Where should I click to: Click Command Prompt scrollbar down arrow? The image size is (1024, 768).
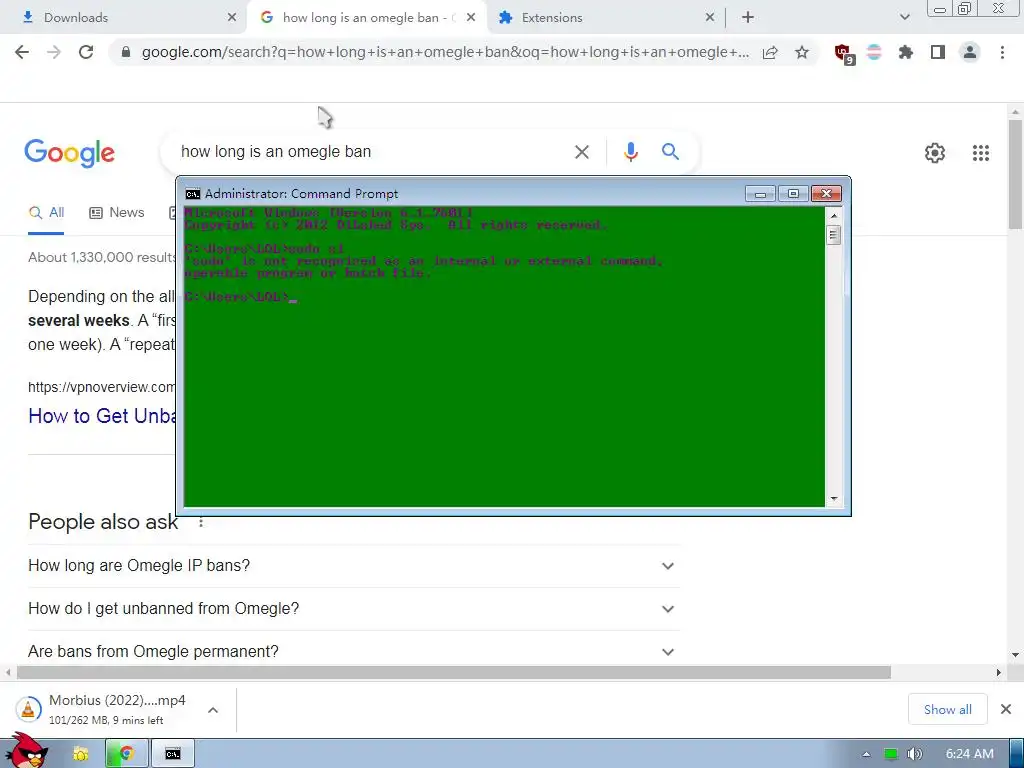(x=834, y=499)
